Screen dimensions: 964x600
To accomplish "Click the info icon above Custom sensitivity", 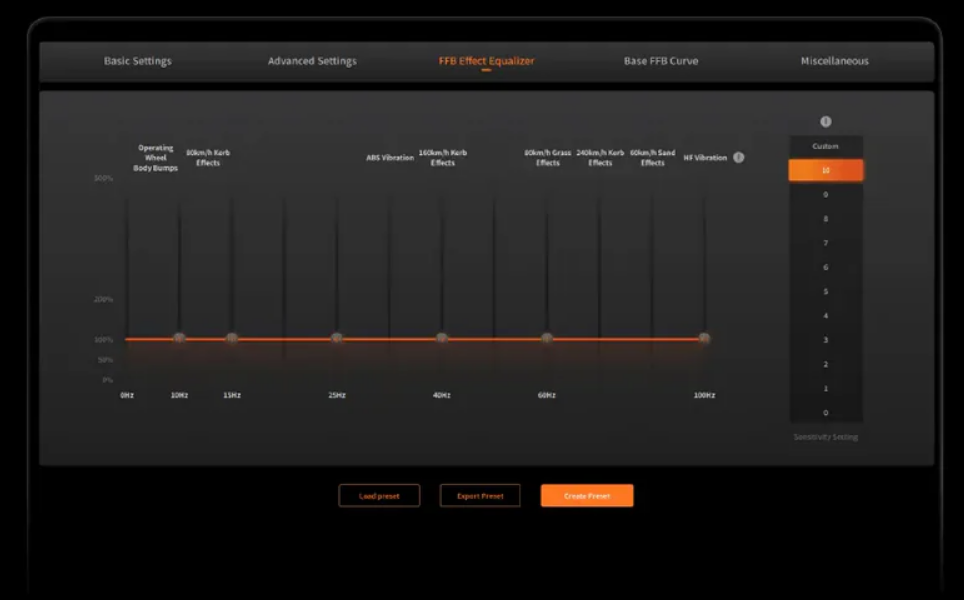I will pyautogui.click(x=826, y=122).
